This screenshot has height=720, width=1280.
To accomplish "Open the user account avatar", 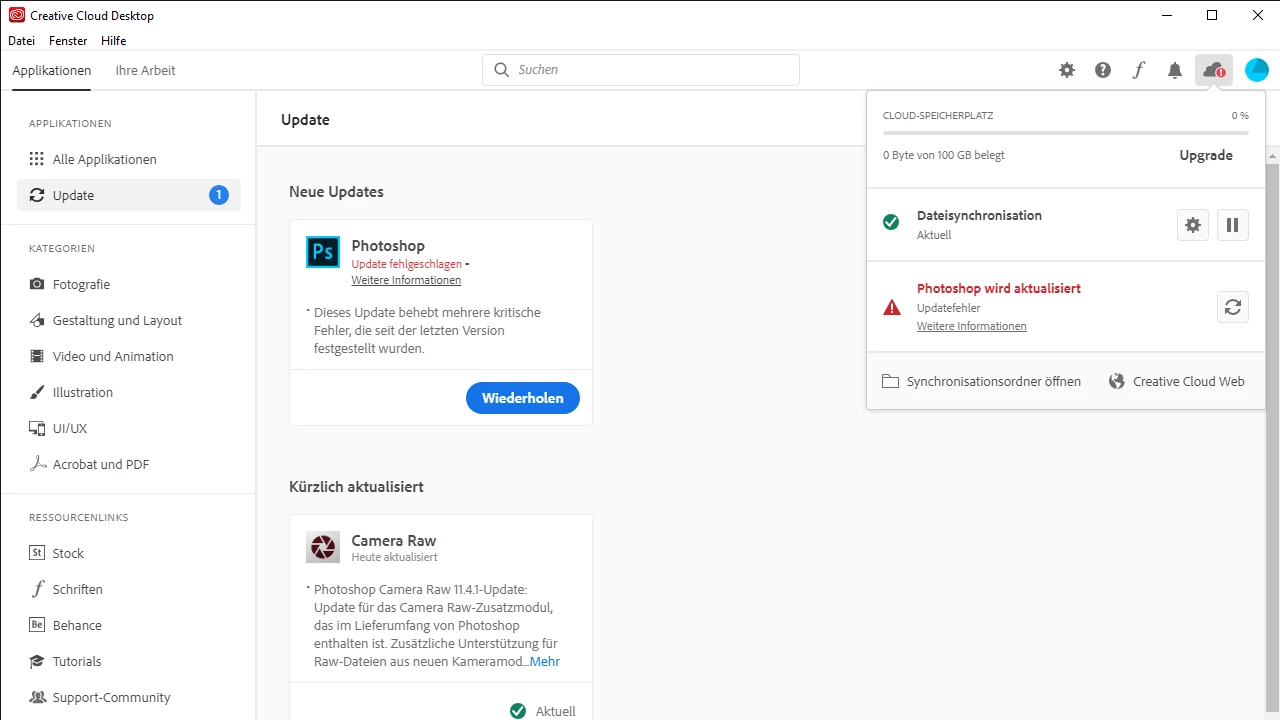I will [1256, 70].
